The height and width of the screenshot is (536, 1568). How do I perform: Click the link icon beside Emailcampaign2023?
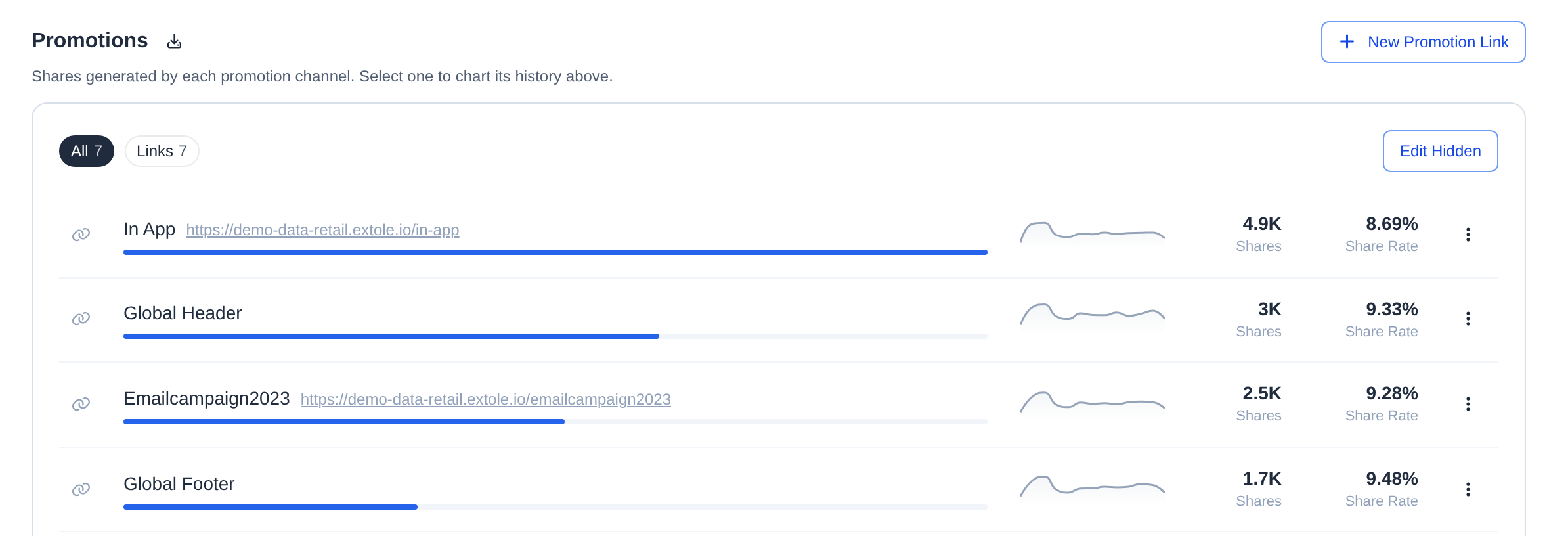click(x=81, y=404)
